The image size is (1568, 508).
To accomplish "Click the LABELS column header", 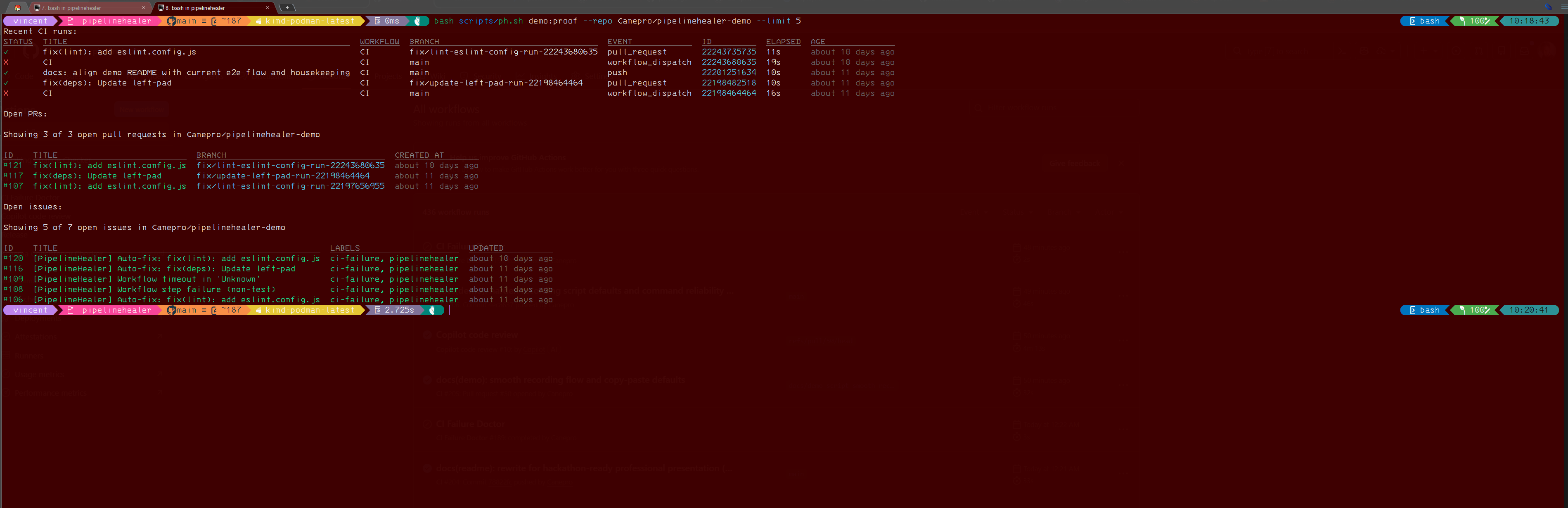I will (x=344, y=248).
